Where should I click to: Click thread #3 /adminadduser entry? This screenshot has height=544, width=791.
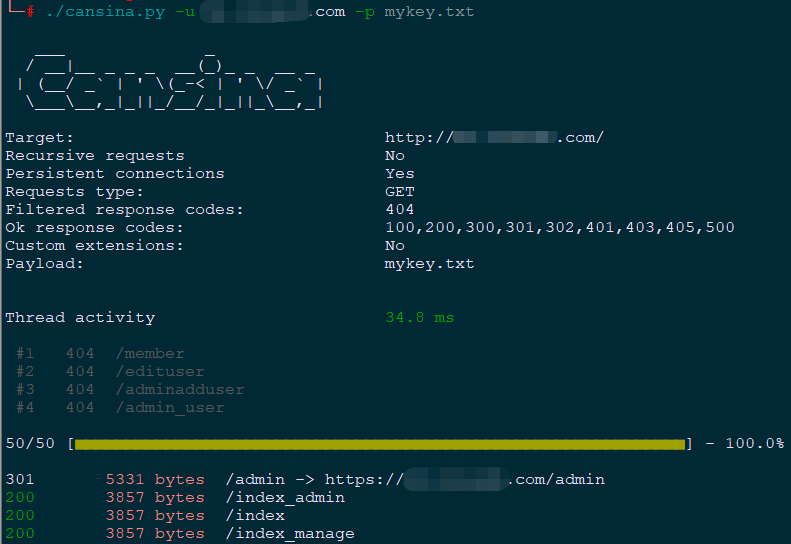180,389
